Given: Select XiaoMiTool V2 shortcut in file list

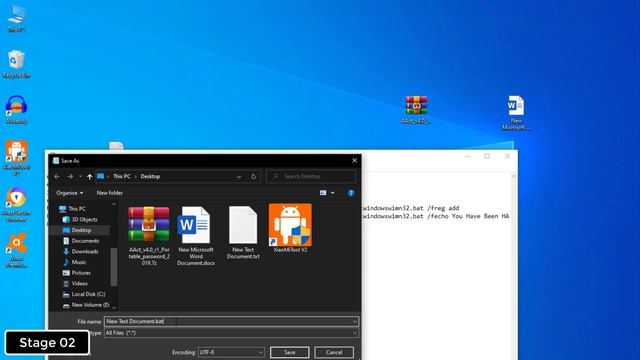Looking at the screenshot, I should (x=290, y=229).
